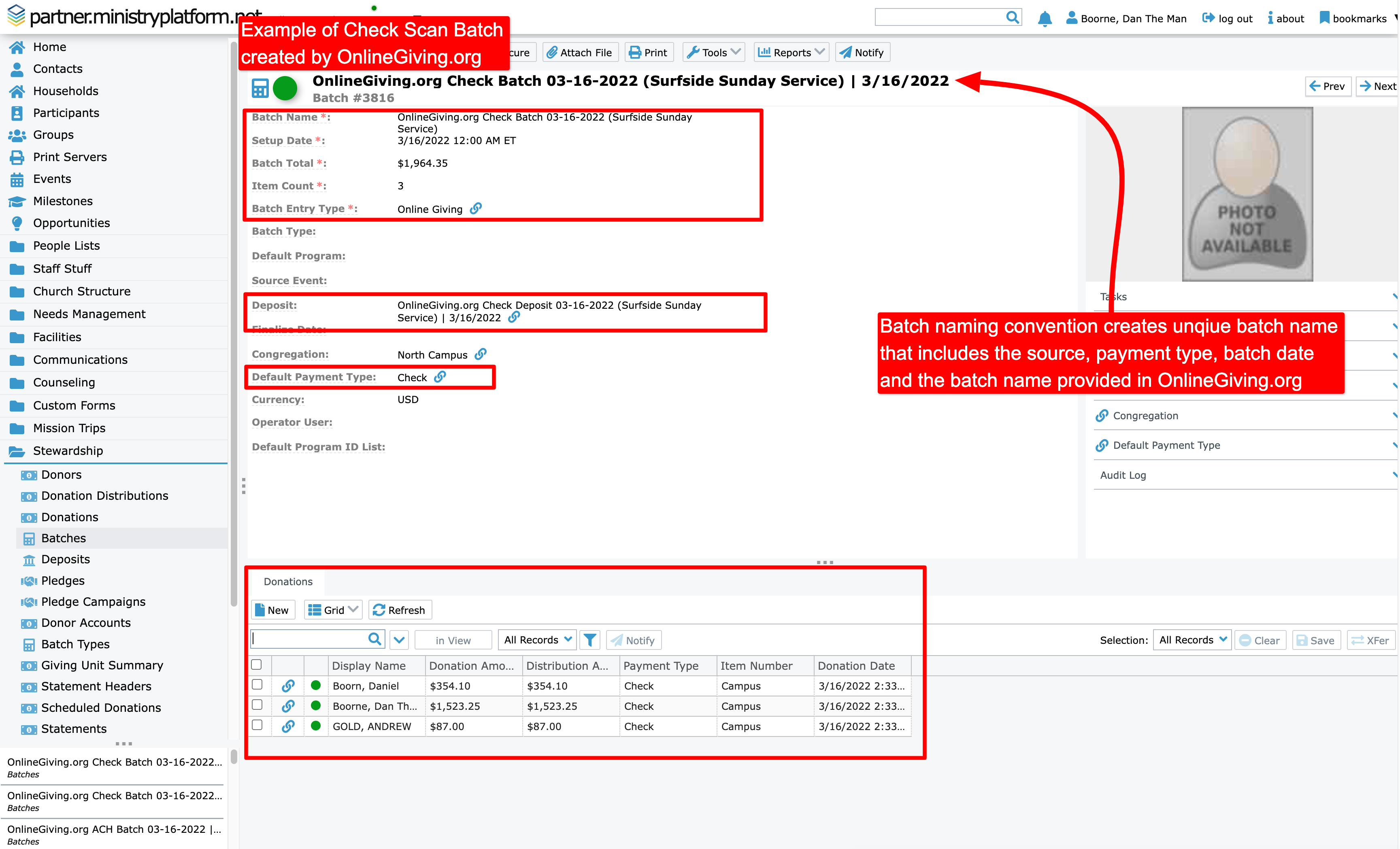The width and height of the screenshot is (1400, 849).
Task: Tick the Boorn, Daniel row checkbox
Action: tap(257, 685)
